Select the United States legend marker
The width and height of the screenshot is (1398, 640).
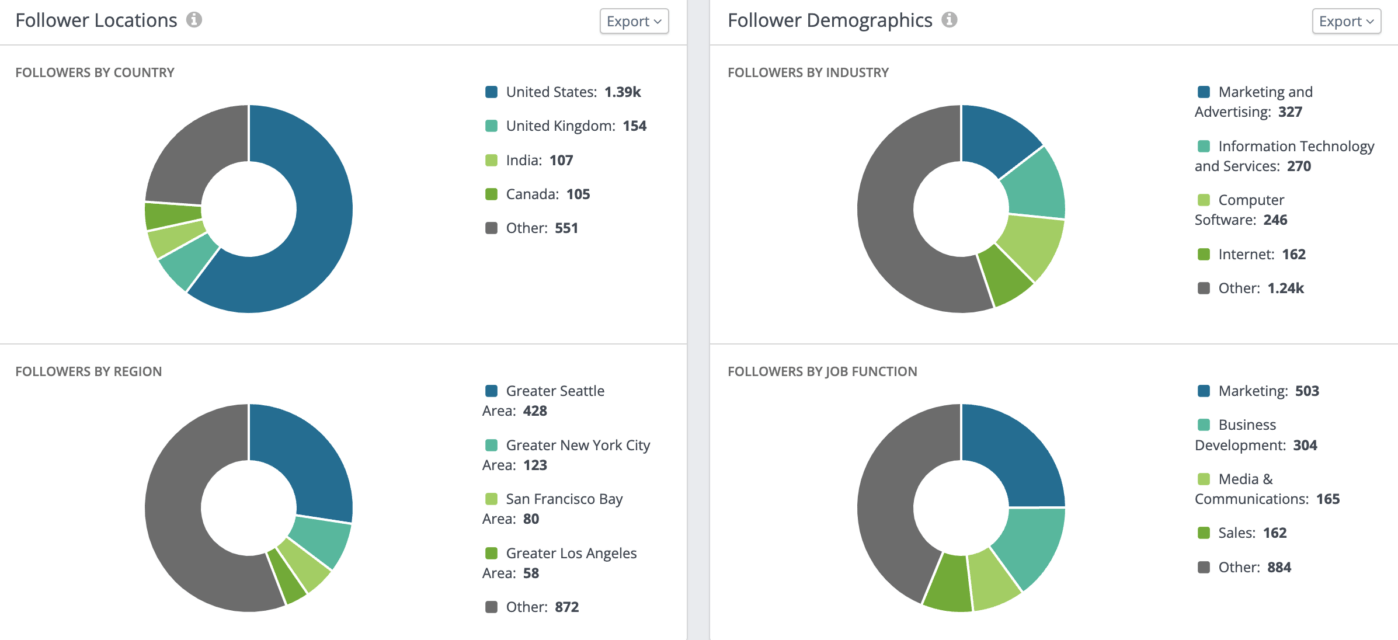coord(489,91)
